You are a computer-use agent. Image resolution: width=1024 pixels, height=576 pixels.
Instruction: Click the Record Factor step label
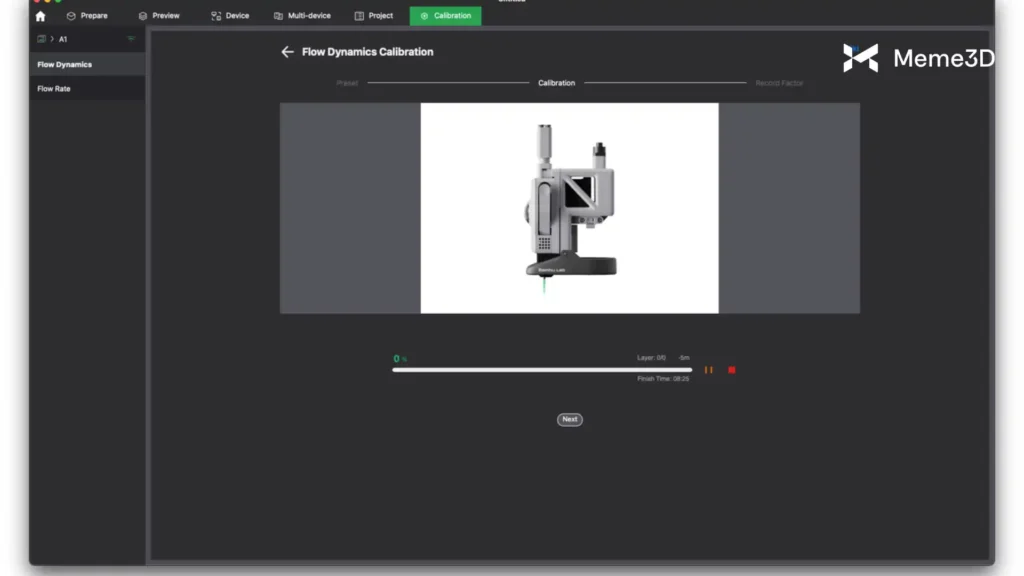(778, 83)
